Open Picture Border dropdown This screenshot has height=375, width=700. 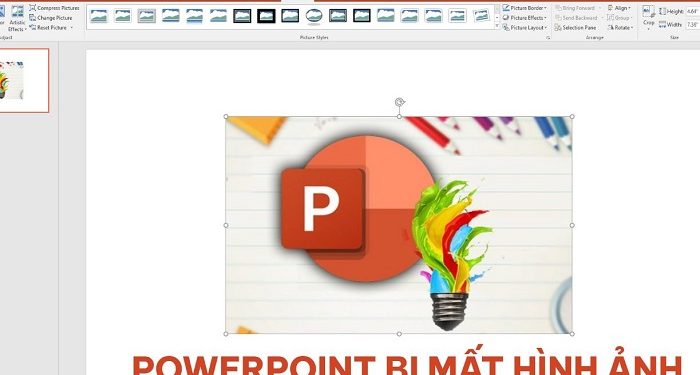(x=525, y=8)
